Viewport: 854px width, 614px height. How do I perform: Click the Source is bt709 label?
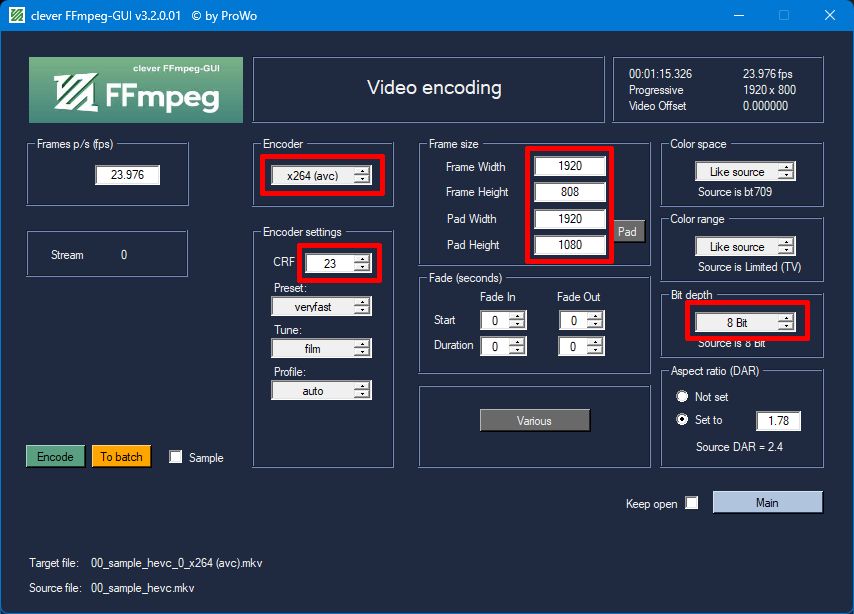pos(735,192)
